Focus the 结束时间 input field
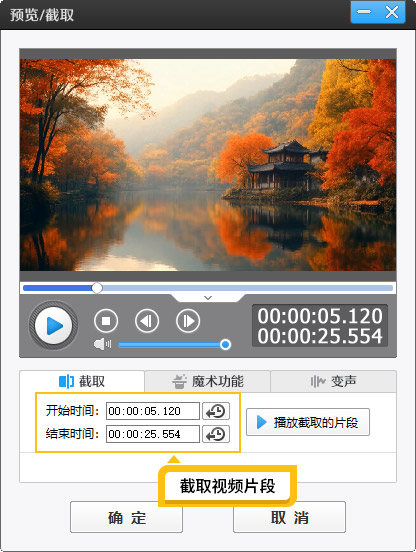The height and width of the screenshot is (552, 416). pyautogui.click(x=153, y=434)
